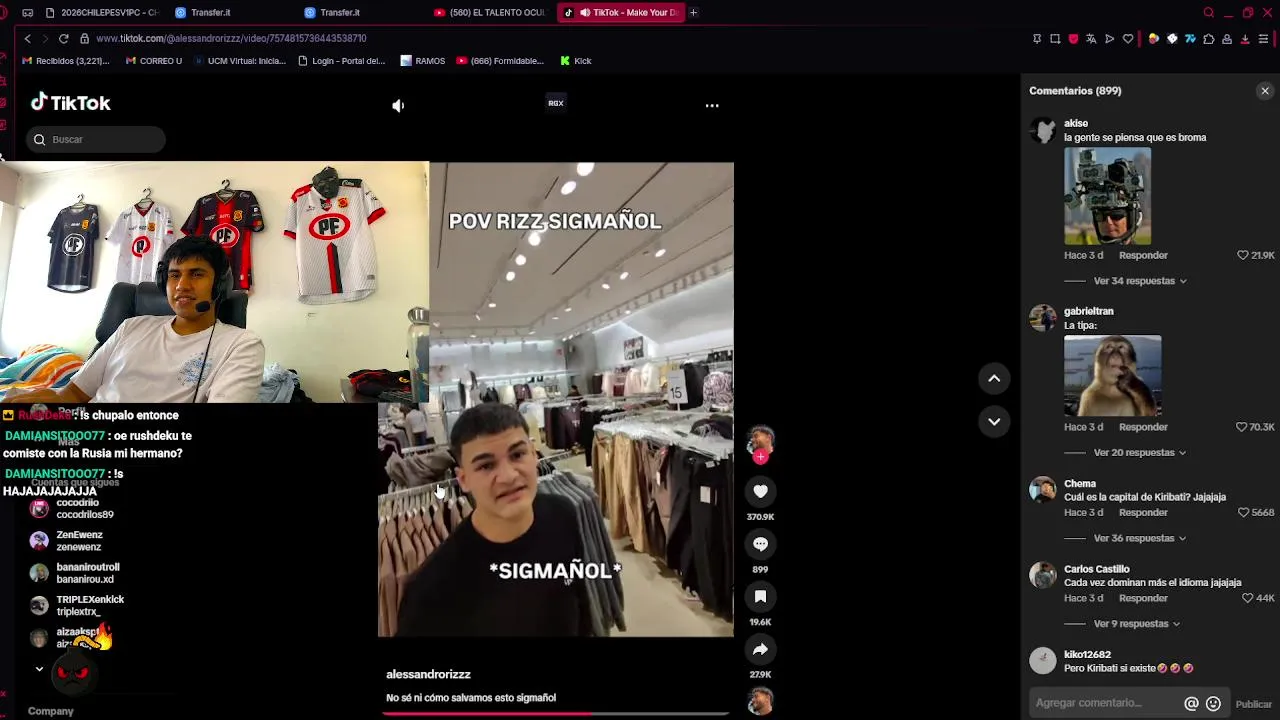1280x720 pixels.
Task: Open the extensions puzzle icon
Action: pyautogui.click(x=1208, y=39)
